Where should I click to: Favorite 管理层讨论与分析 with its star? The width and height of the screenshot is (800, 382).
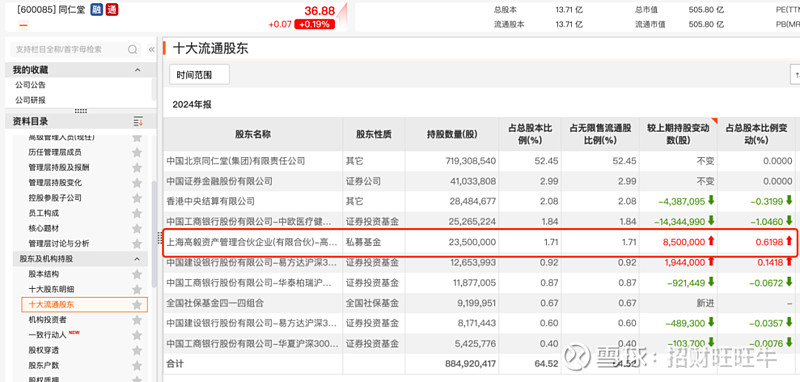(x=137, y=244)
